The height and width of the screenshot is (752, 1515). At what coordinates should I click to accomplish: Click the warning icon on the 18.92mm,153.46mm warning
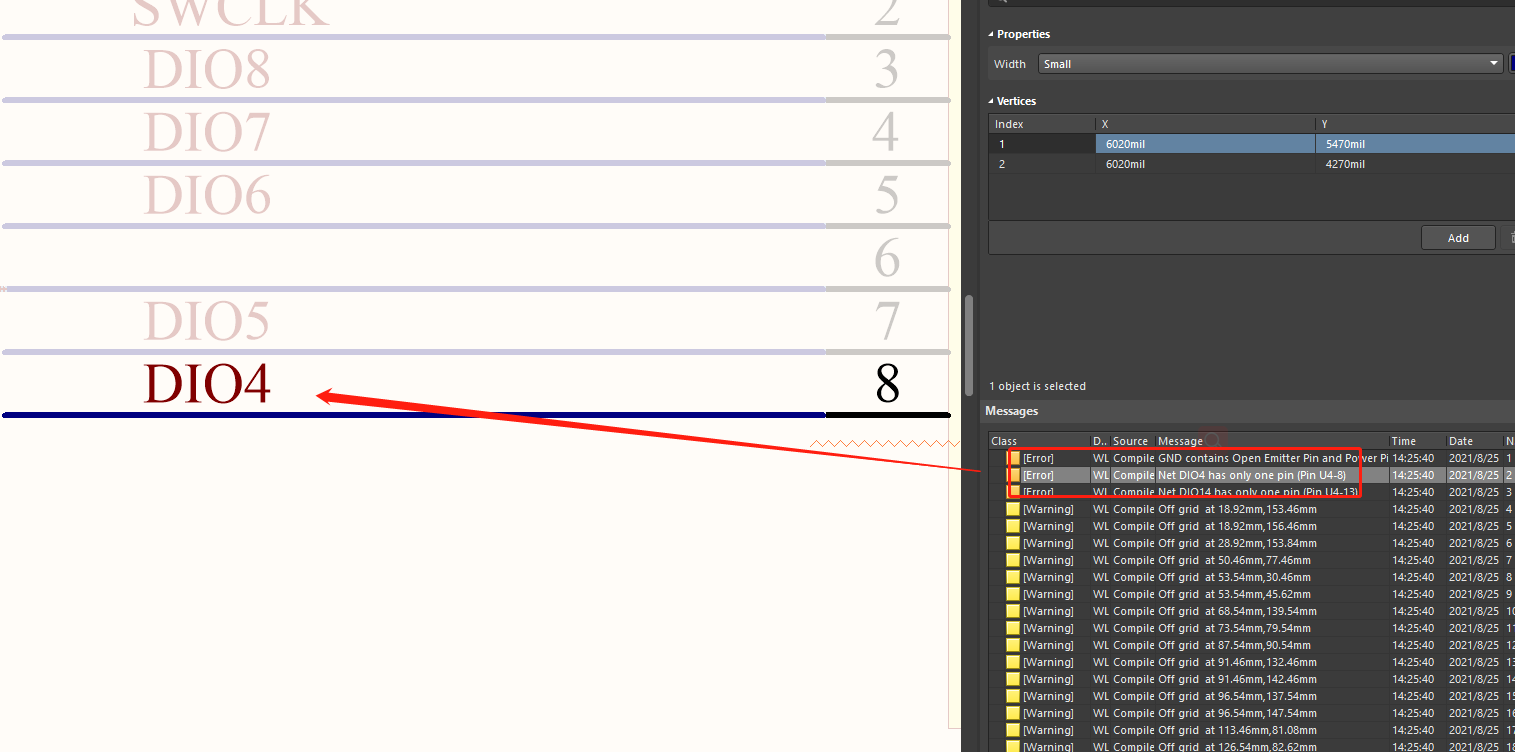[x=1013, y=508]
